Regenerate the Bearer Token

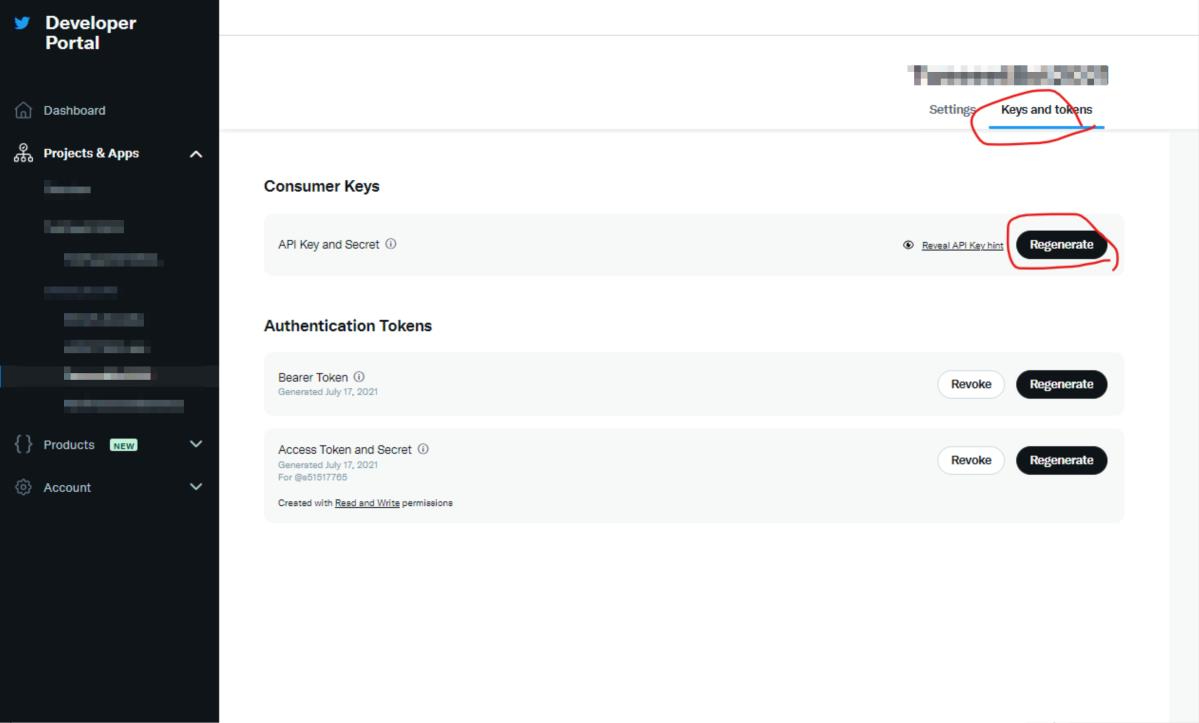pos(1061,384)
